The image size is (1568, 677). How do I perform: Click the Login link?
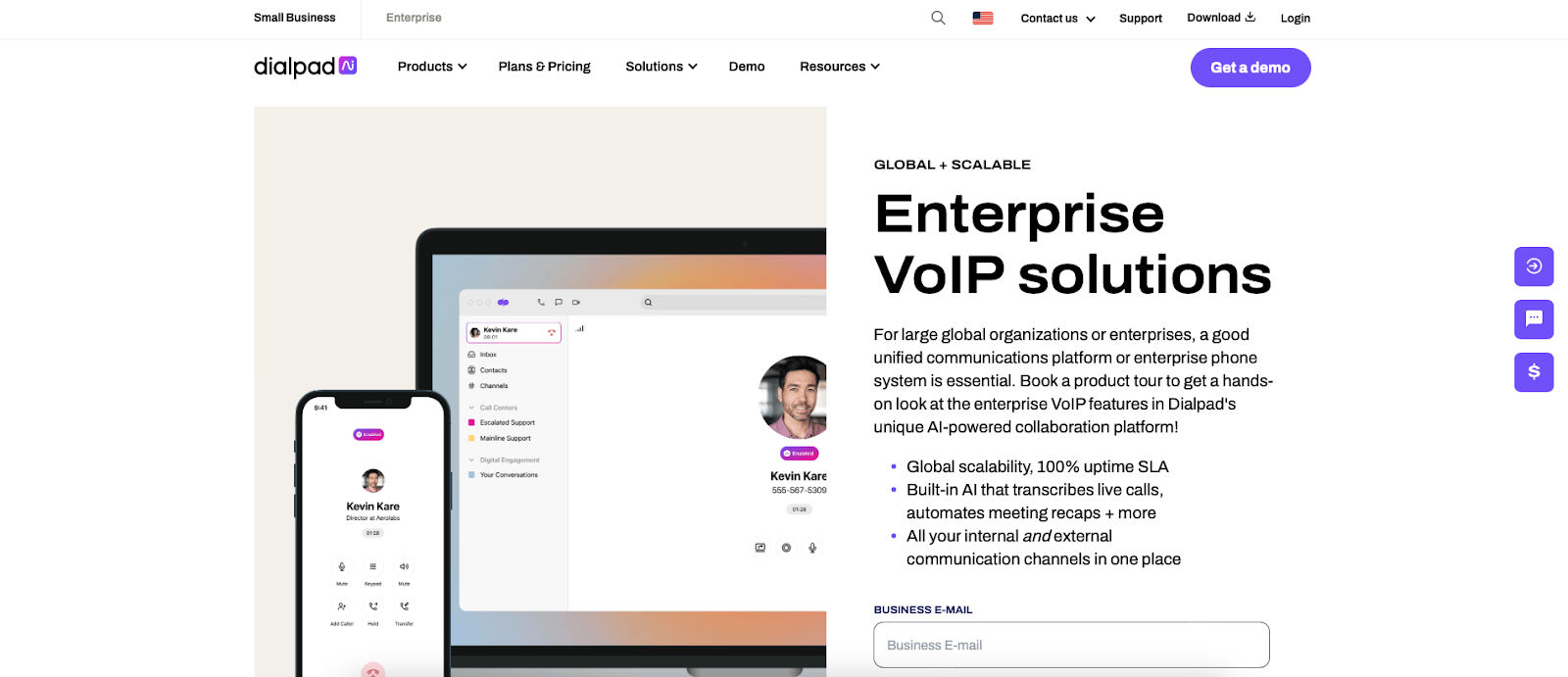[x=1295, y=19]
